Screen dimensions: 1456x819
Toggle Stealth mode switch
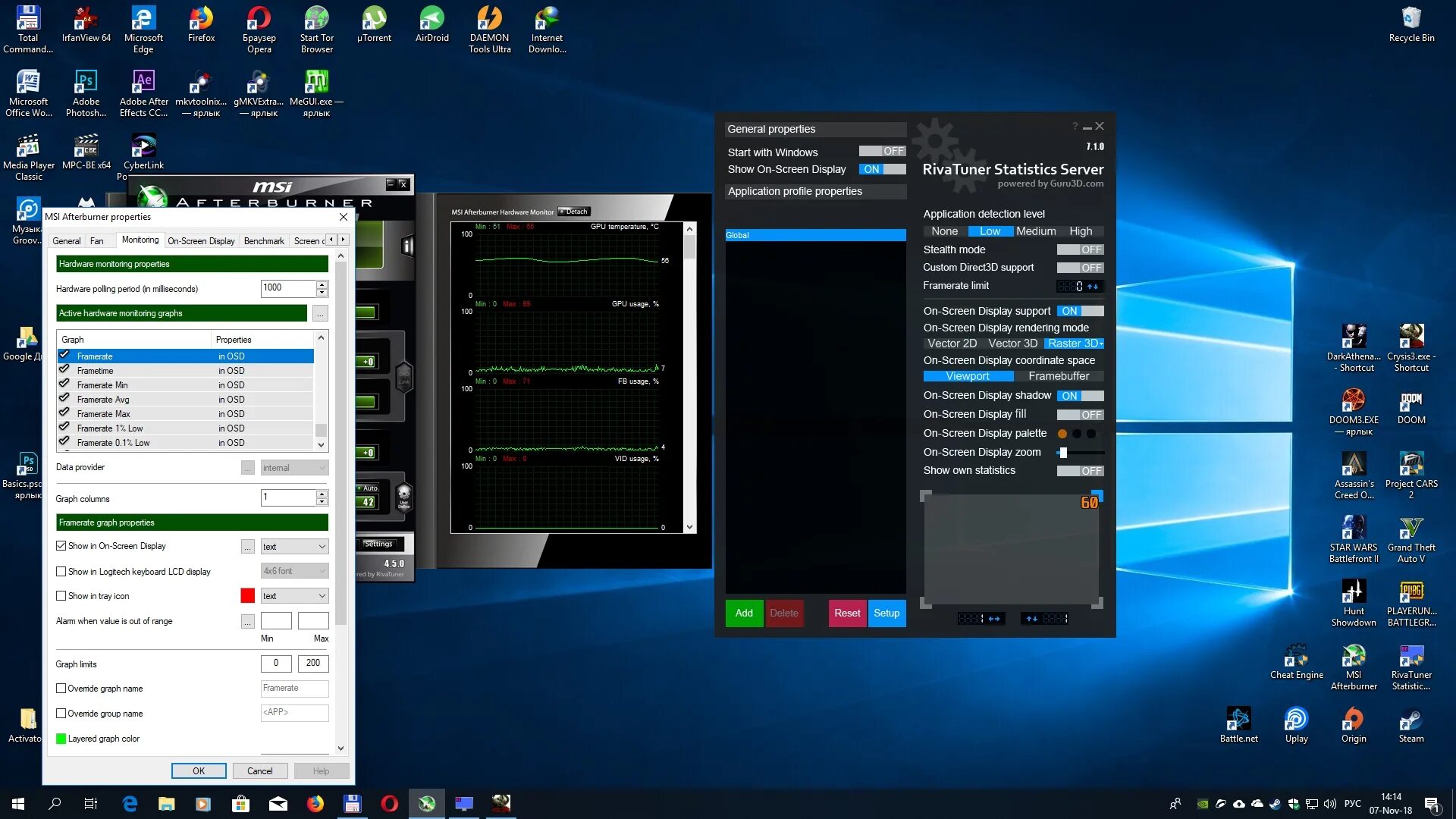coord(1080,249)
